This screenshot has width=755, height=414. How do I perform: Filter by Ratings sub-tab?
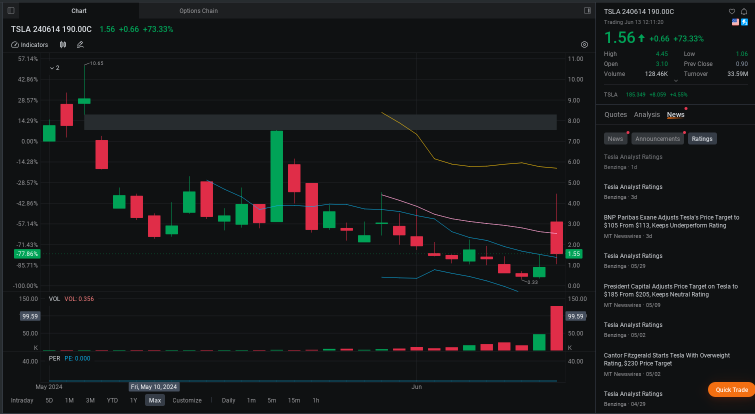coord(702,139)
